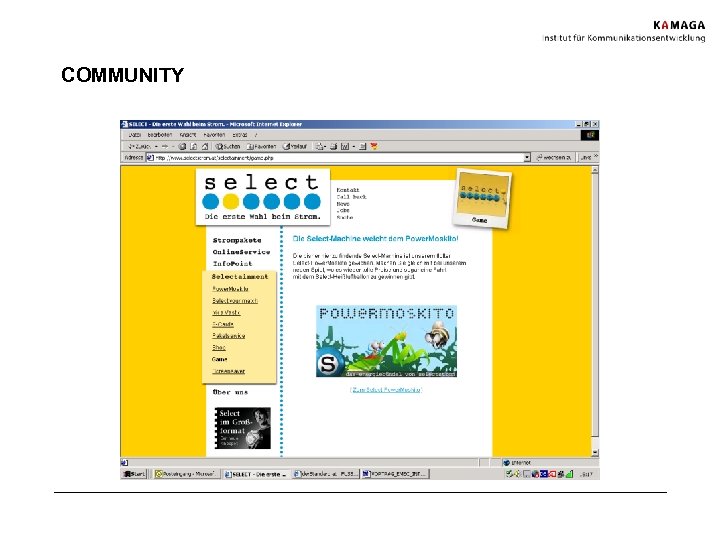Open the ? help menu
Screen dimensions: 720x540
tap(256, 135)
